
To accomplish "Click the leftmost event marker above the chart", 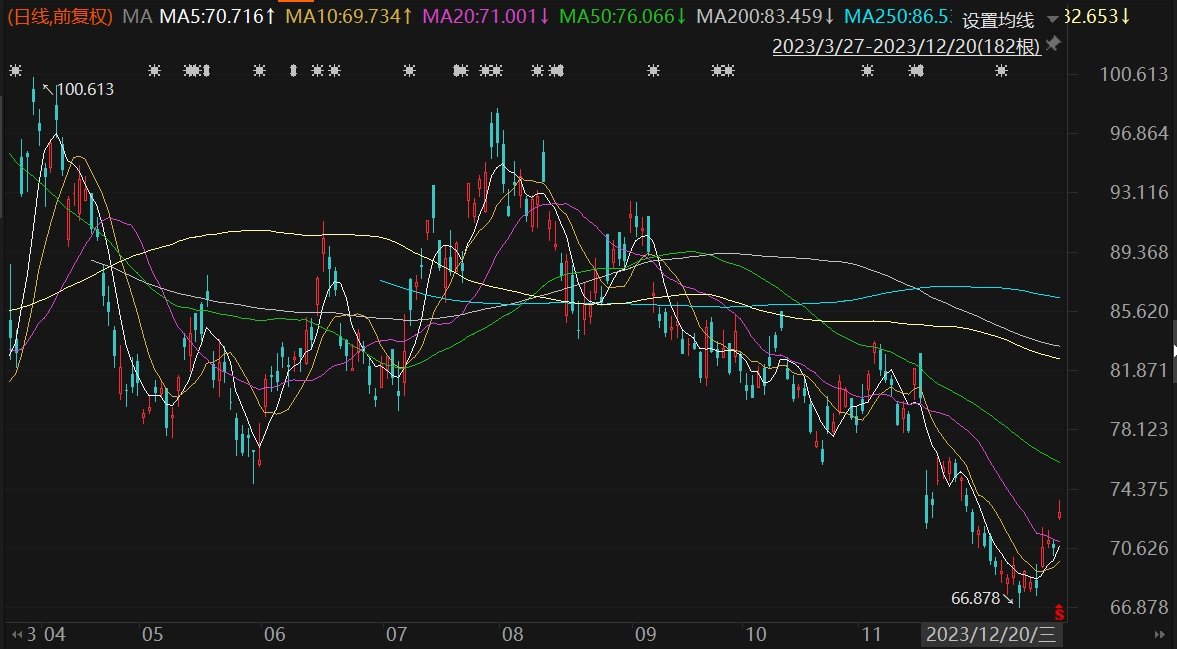I will pos(15,71).
